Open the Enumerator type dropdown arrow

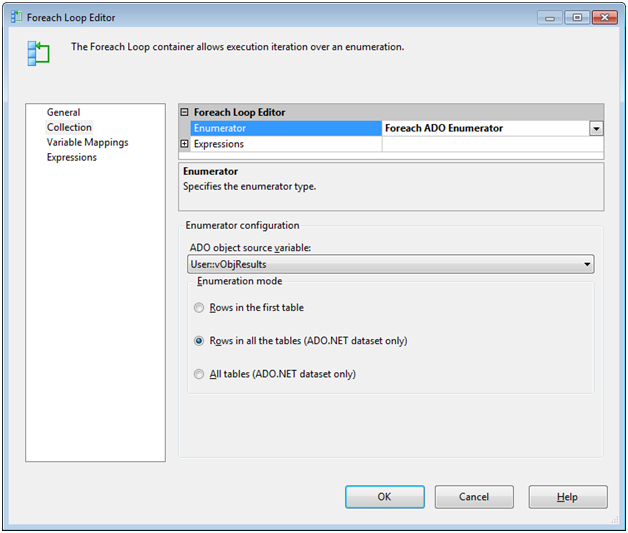click(596, 128)
